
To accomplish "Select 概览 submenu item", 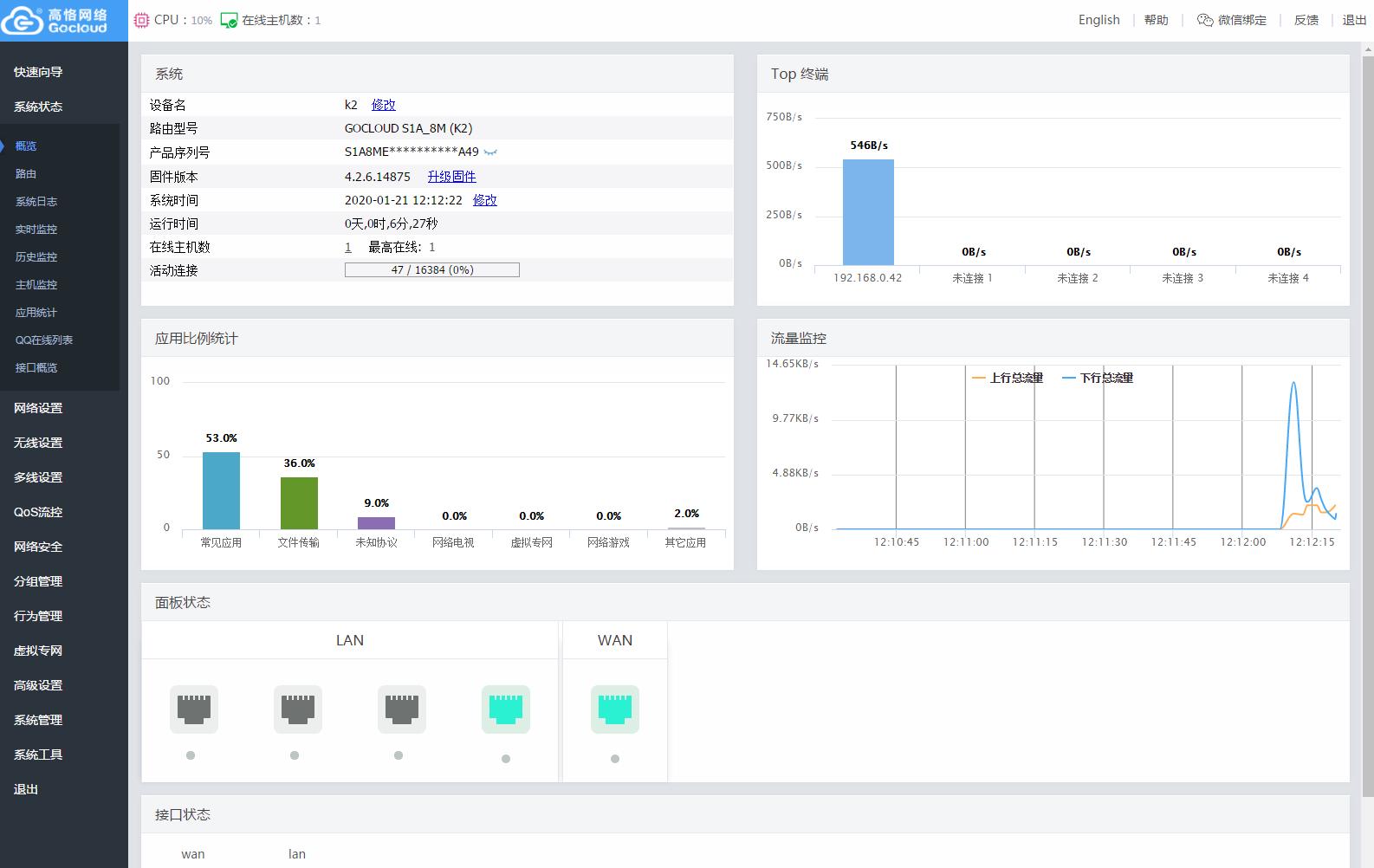I will (x=26, y=146).
